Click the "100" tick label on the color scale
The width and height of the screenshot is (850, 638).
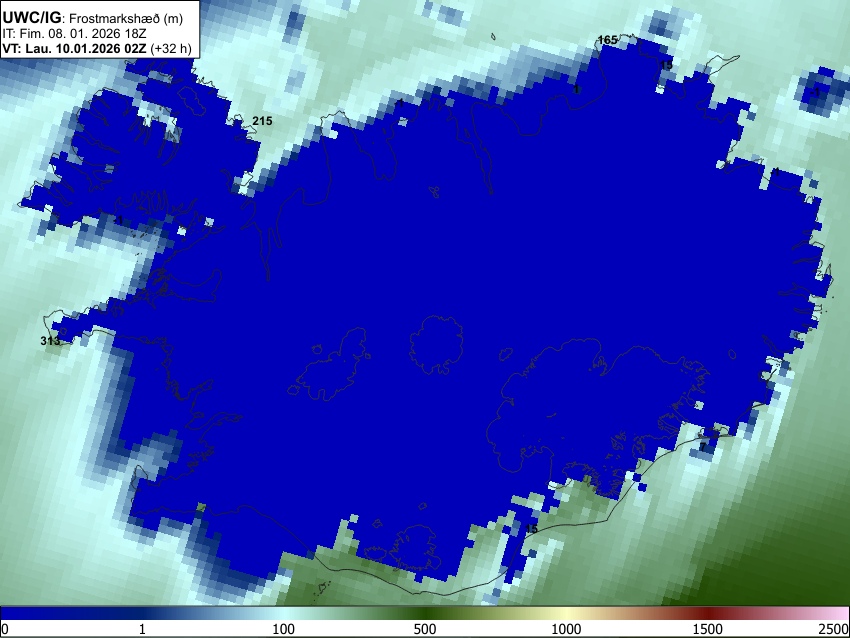(x=283, y=629)
